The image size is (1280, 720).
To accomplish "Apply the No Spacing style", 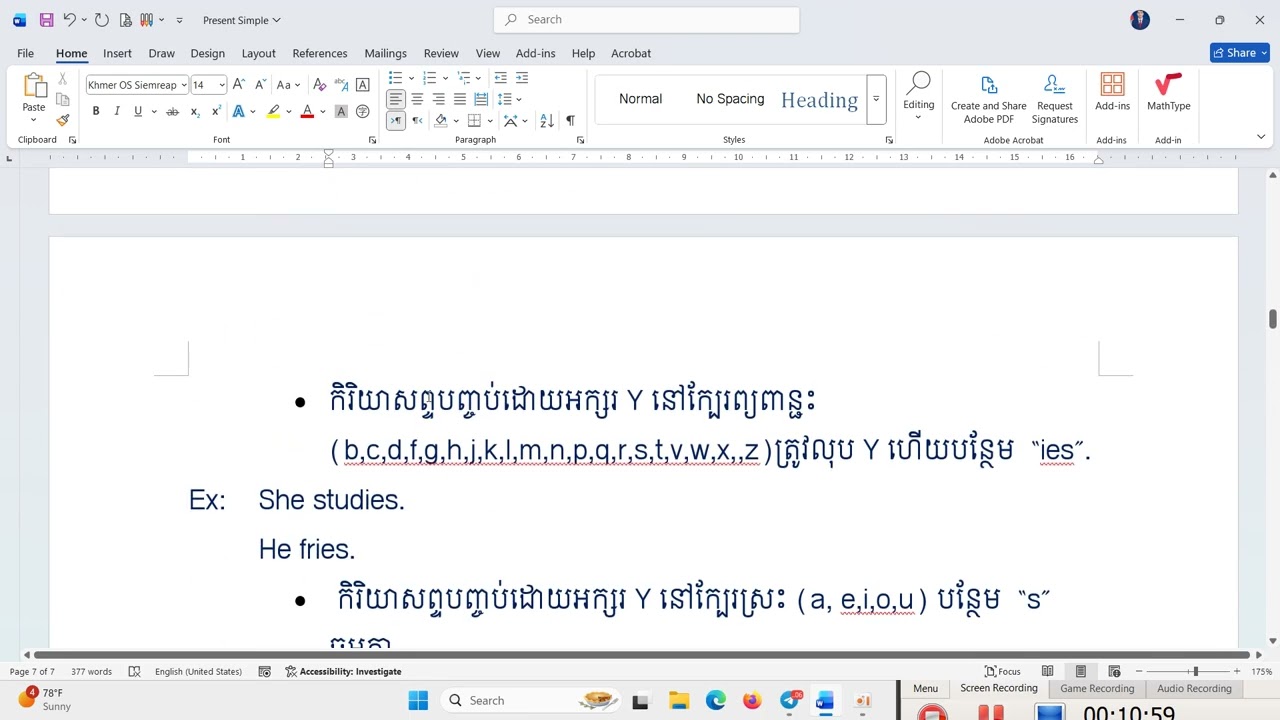I will 730,99.
